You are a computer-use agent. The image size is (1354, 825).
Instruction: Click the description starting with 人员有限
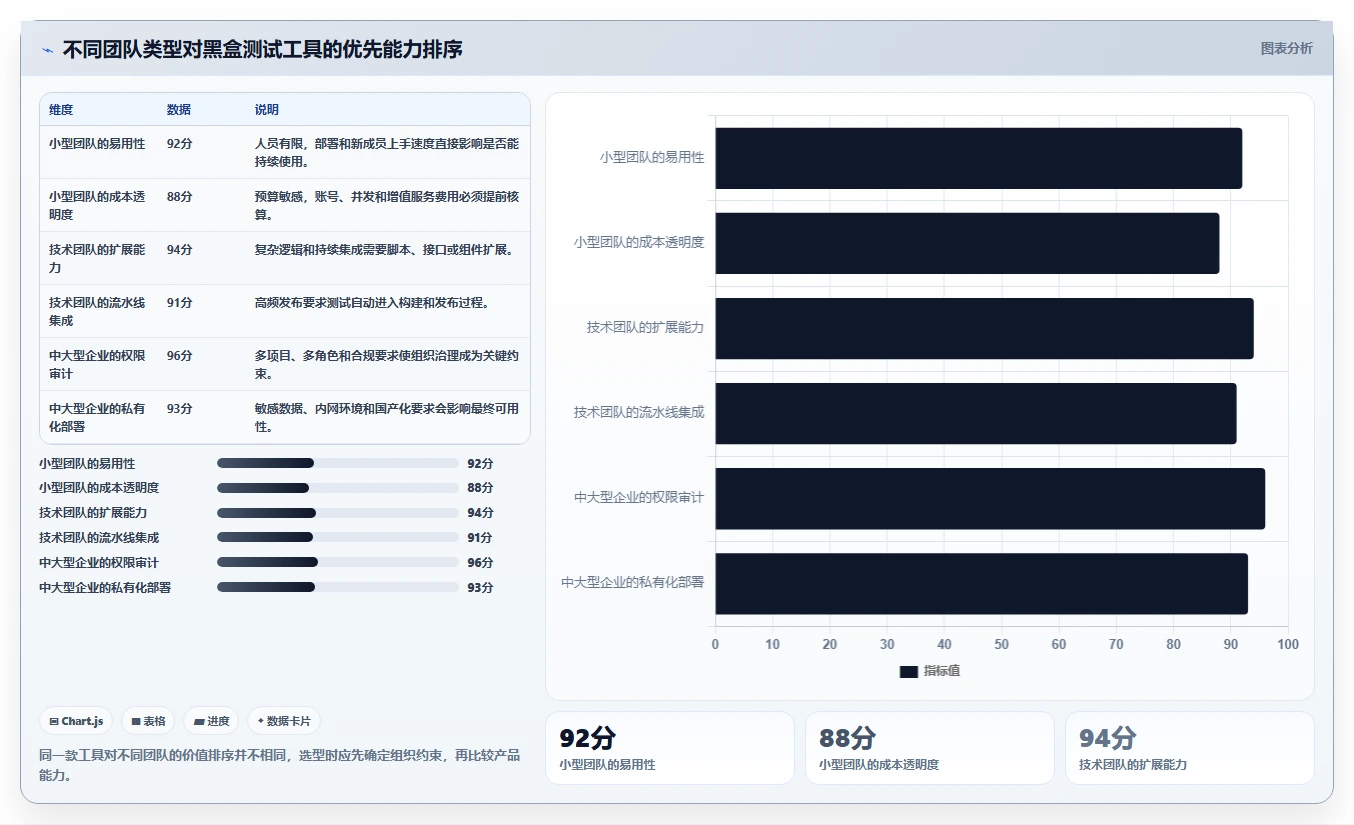387,153
